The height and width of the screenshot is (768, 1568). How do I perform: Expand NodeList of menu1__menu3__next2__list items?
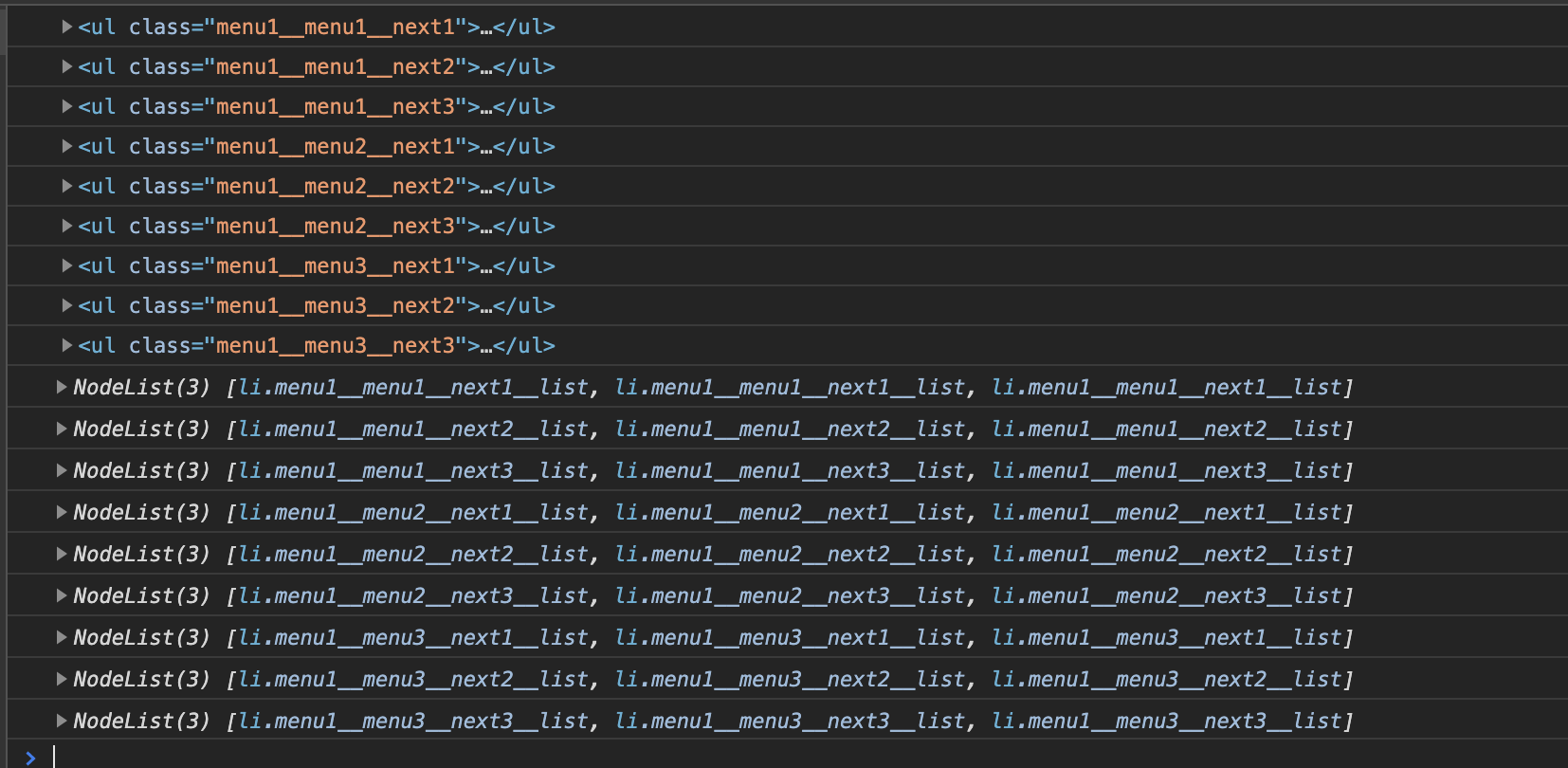(62, 679)
